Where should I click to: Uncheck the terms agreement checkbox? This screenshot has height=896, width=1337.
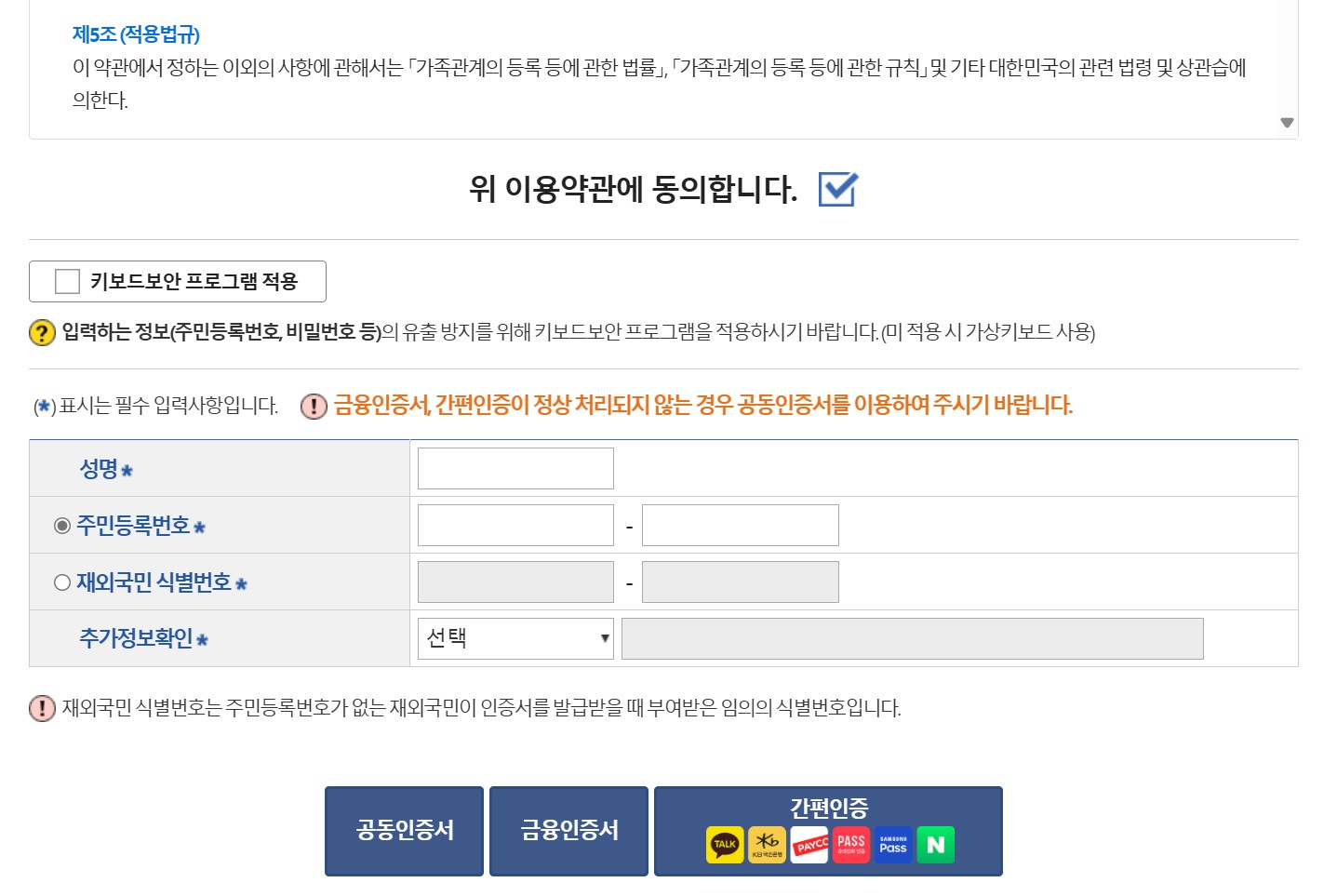coord(838,190)
